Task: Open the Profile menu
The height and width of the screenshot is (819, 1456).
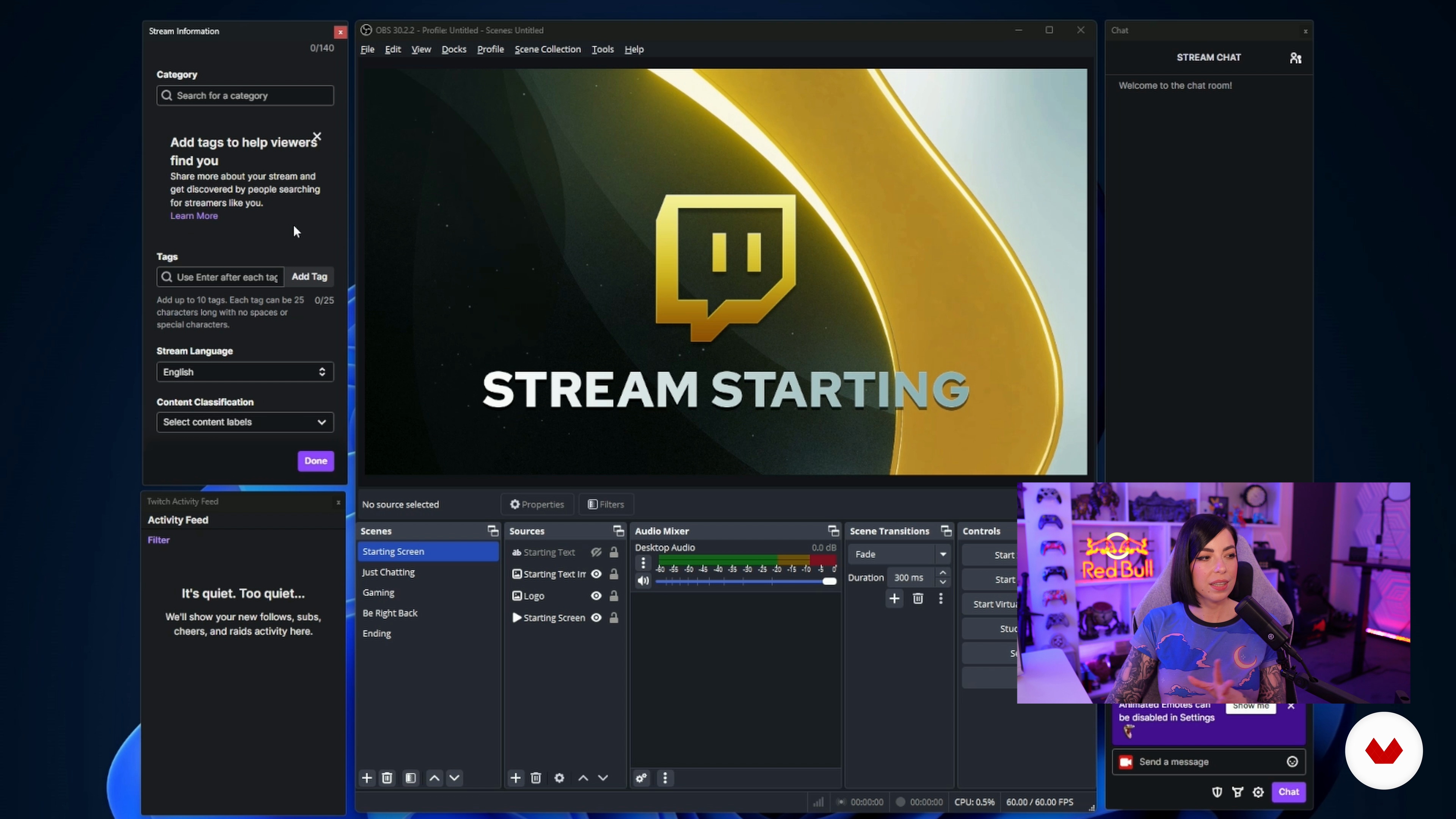Action: tap(491, 49)
